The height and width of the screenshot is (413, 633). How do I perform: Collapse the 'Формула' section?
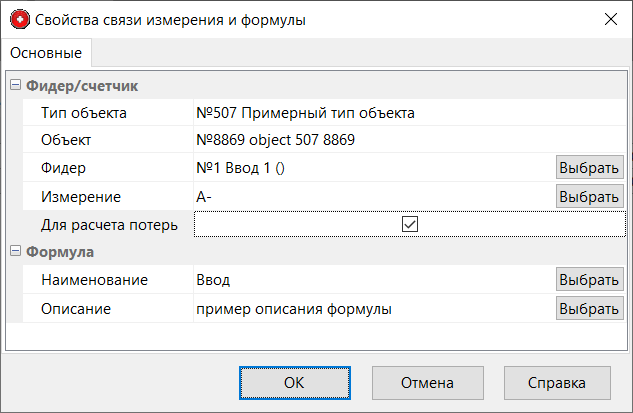pyautogui.click(x=14, y=252)
